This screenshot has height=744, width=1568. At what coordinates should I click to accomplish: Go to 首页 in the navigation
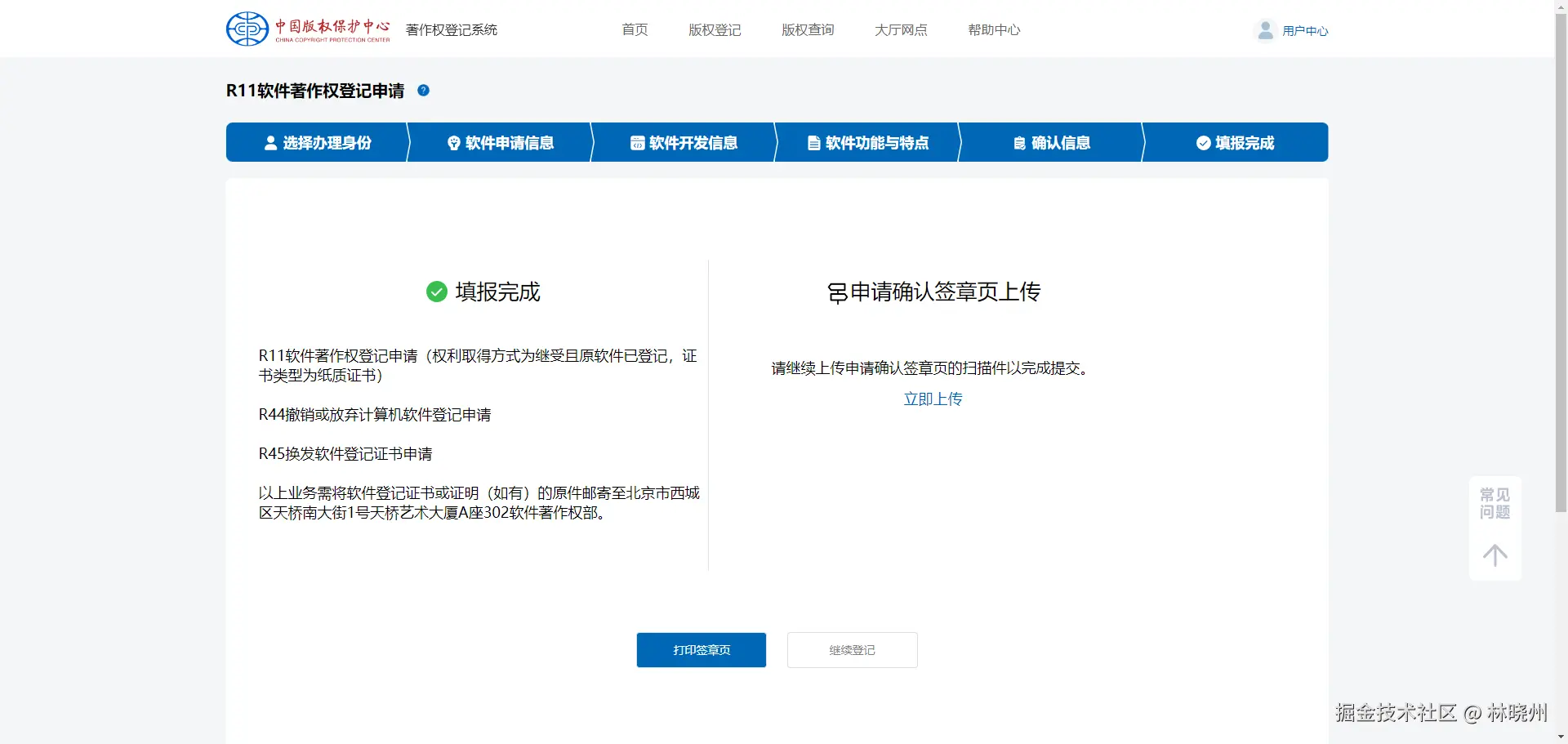[635, 30]
